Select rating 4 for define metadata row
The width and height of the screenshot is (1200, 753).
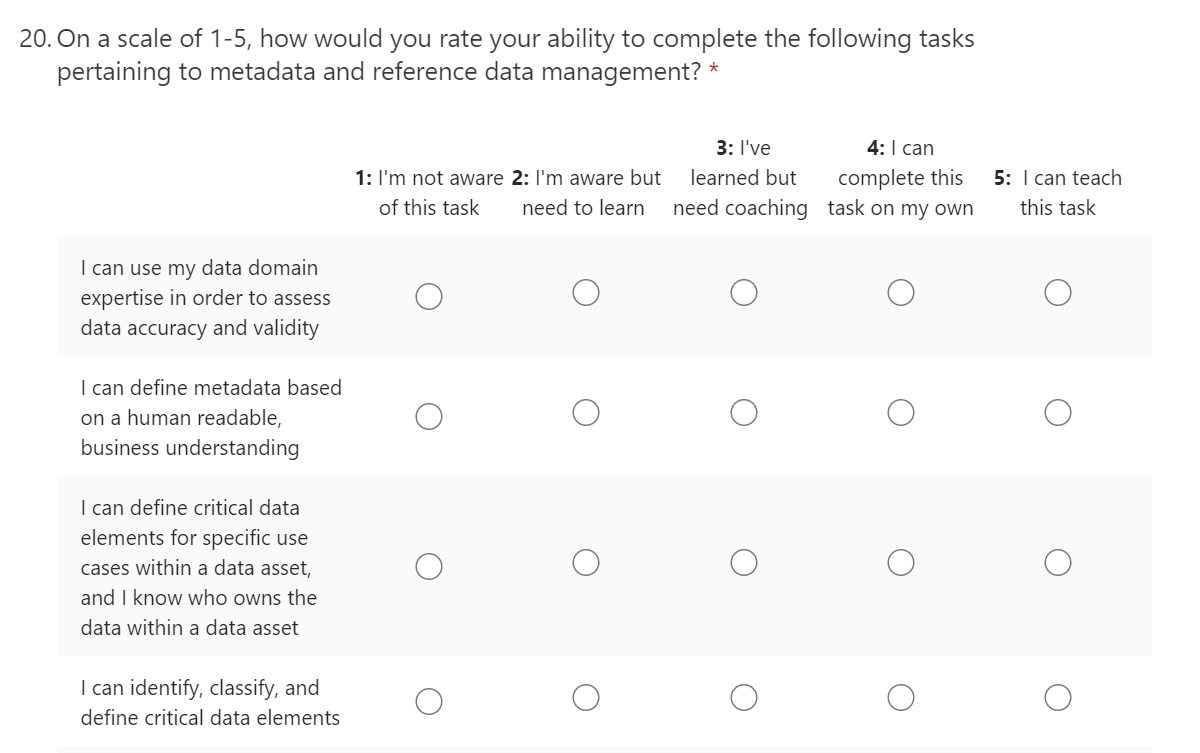tap(900, 412)
